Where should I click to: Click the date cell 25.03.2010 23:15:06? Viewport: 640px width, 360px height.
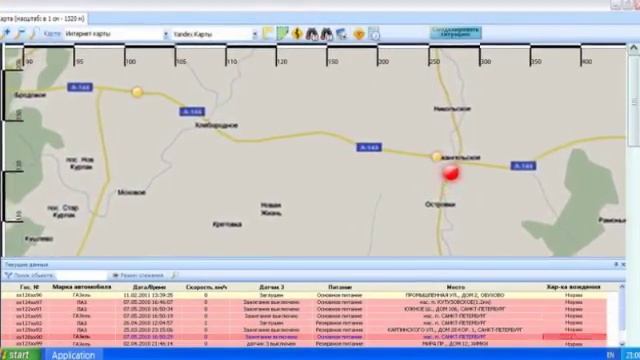coord(148,329)
